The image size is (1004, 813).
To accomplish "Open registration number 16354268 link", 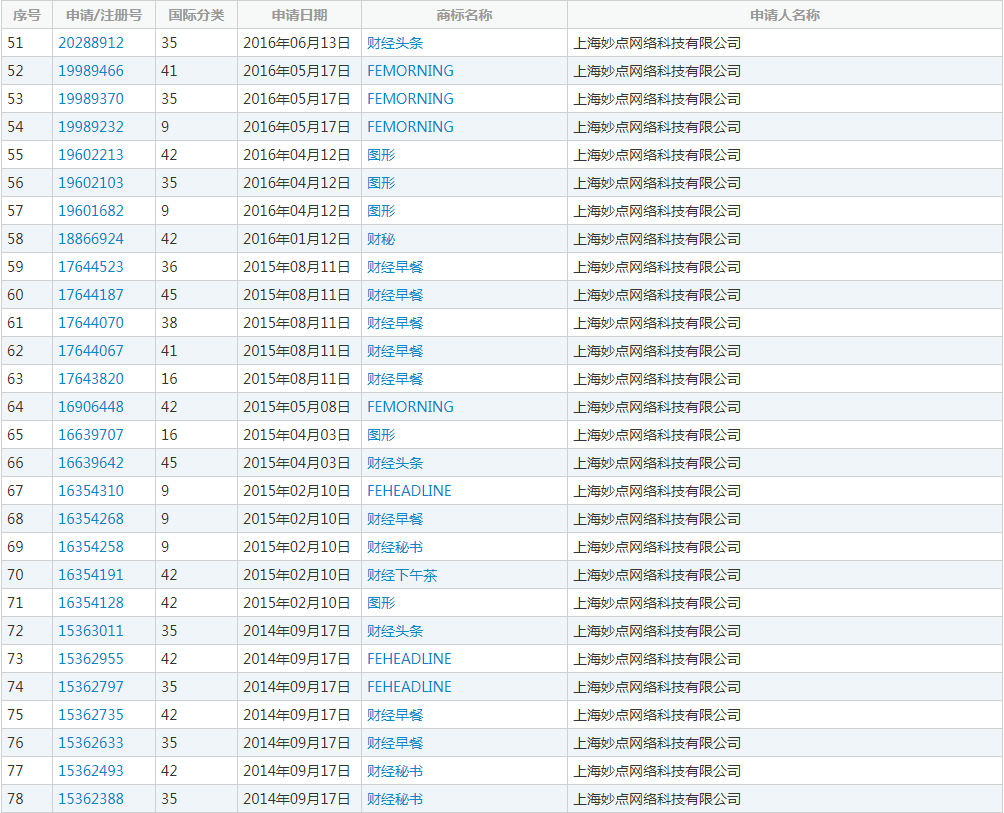I will point(91,519).
